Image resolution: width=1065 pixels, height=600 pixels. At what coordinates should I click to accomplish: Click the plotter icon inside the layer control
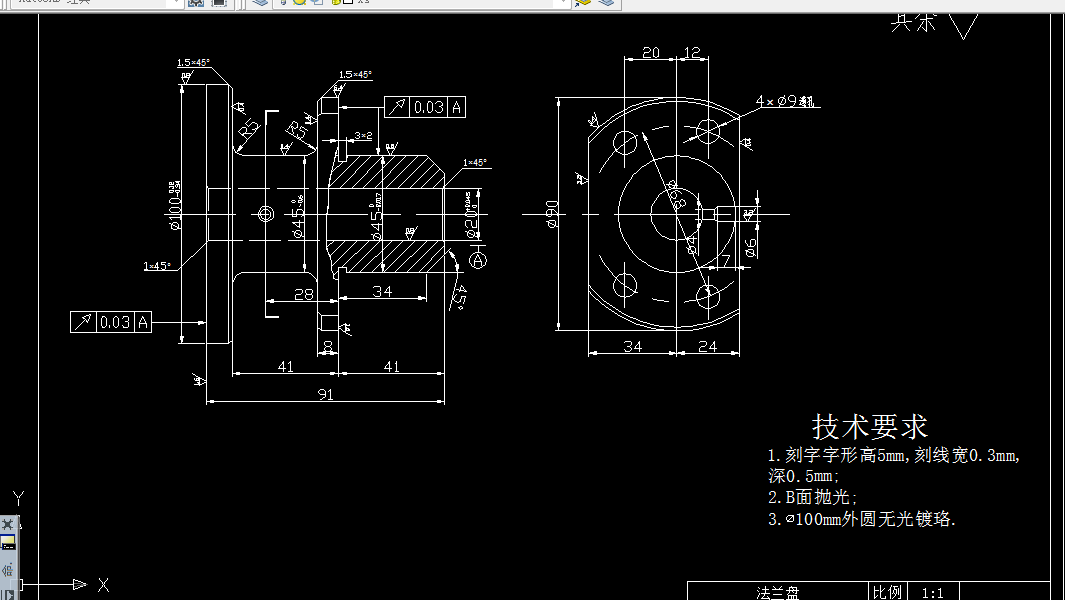[317, 4]
